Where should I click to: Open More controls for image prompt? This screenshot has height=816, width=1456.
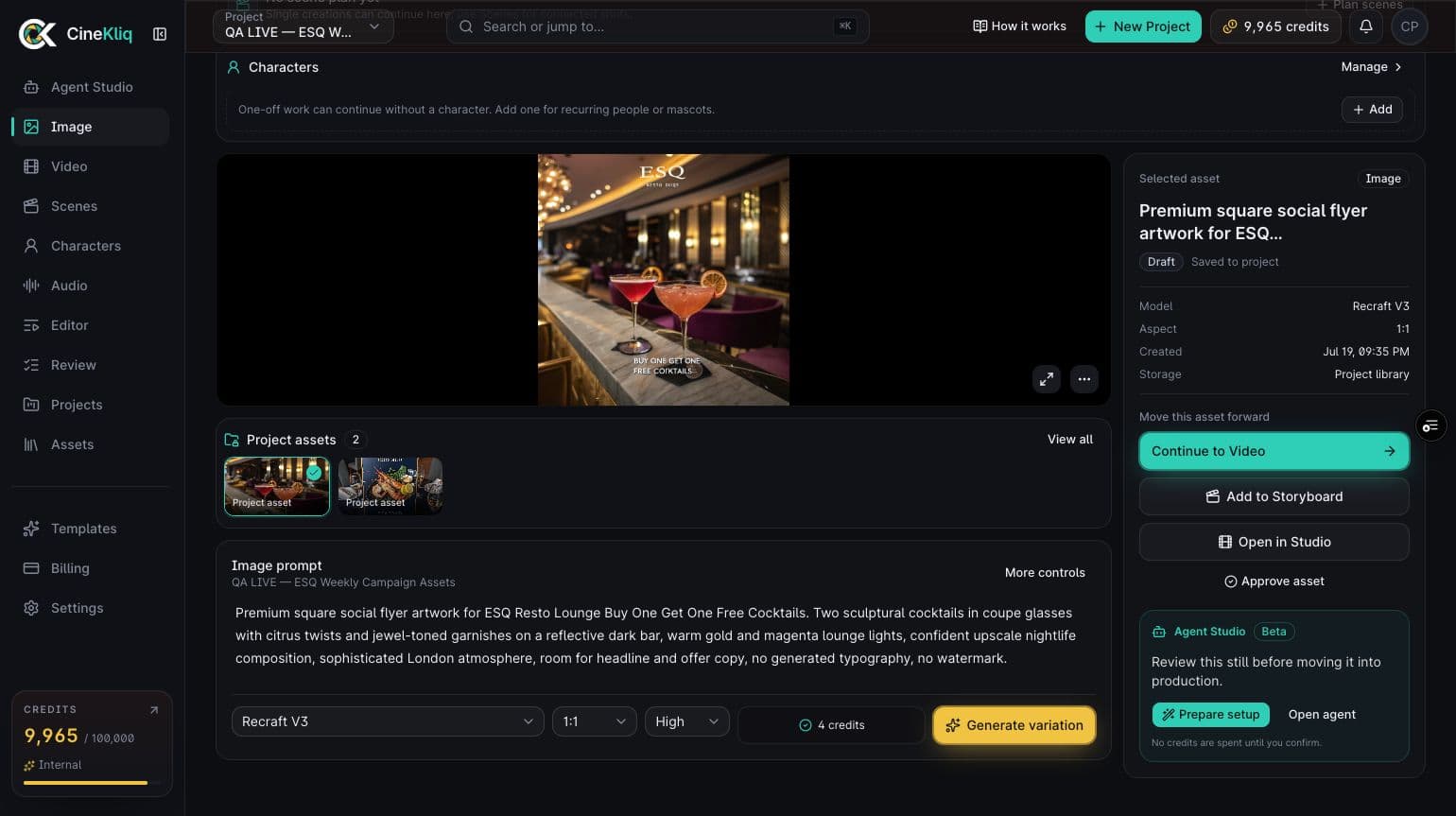pos(1045,573)
